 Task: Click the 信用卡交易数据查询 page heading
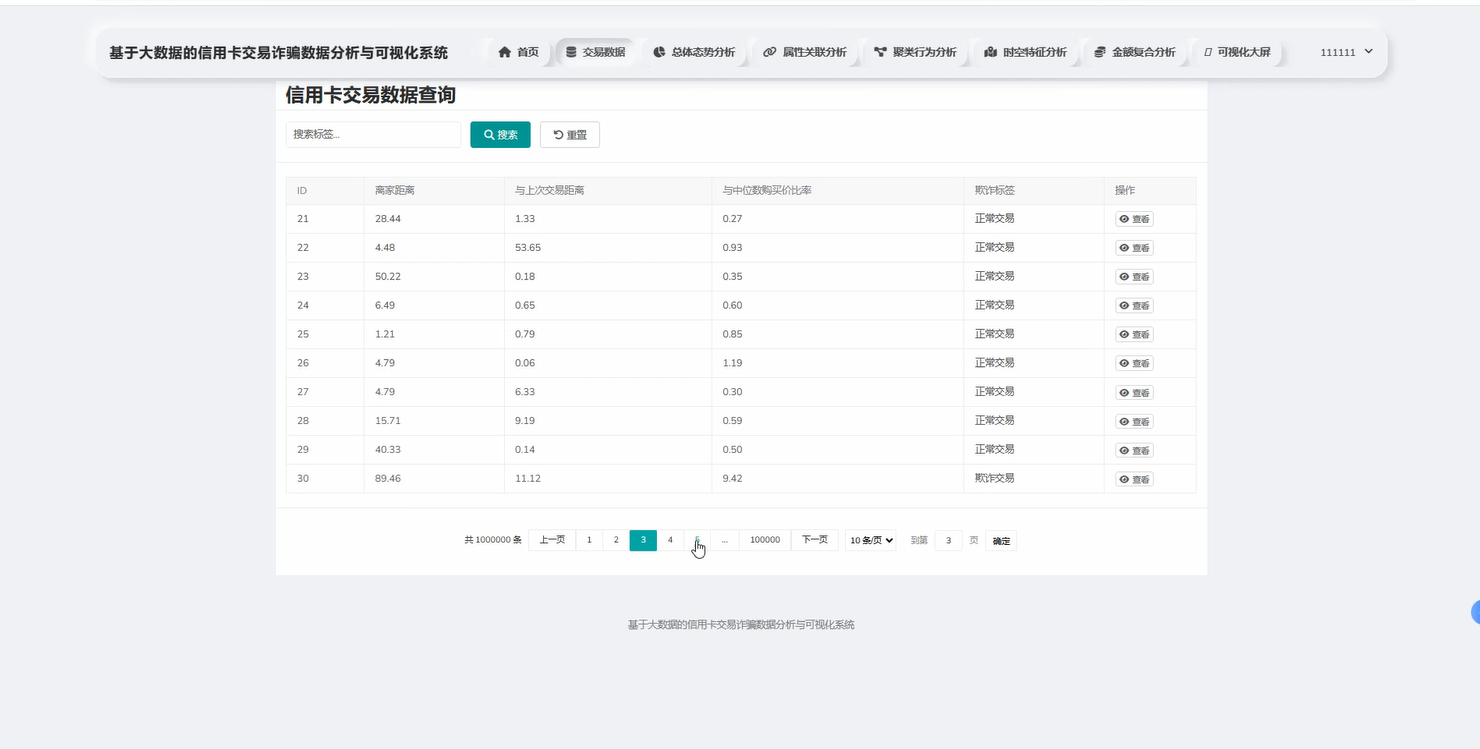click(371, 96)
